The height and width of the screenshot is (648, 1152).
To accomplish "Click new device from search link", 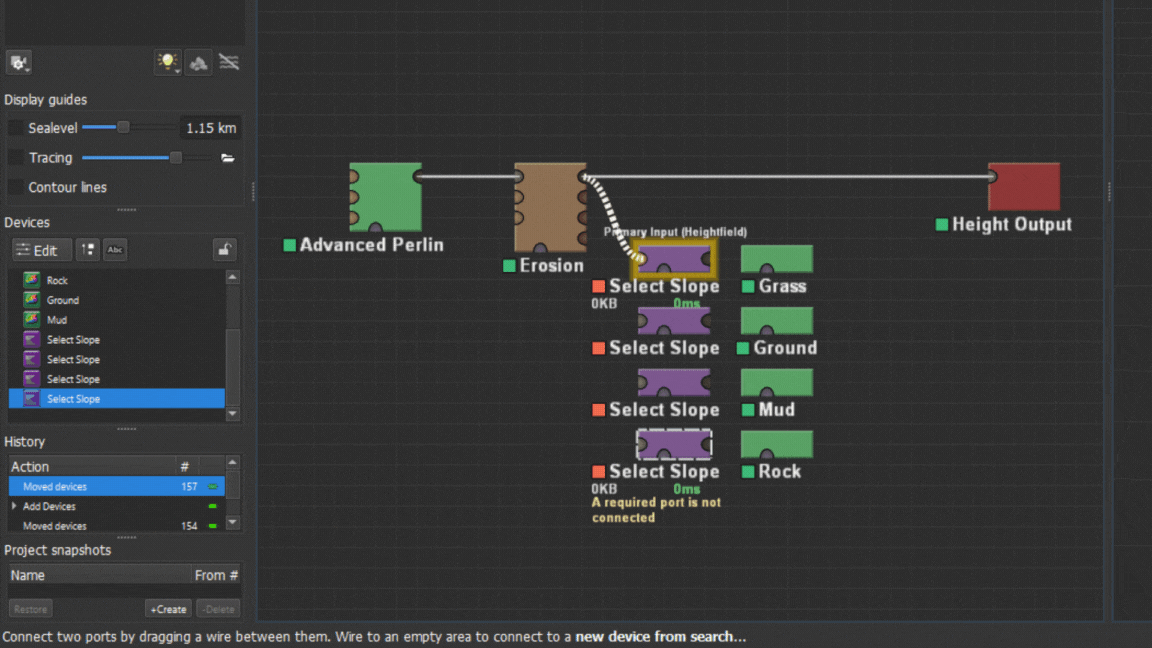I will pyautogui.click(x=660, y=637).
